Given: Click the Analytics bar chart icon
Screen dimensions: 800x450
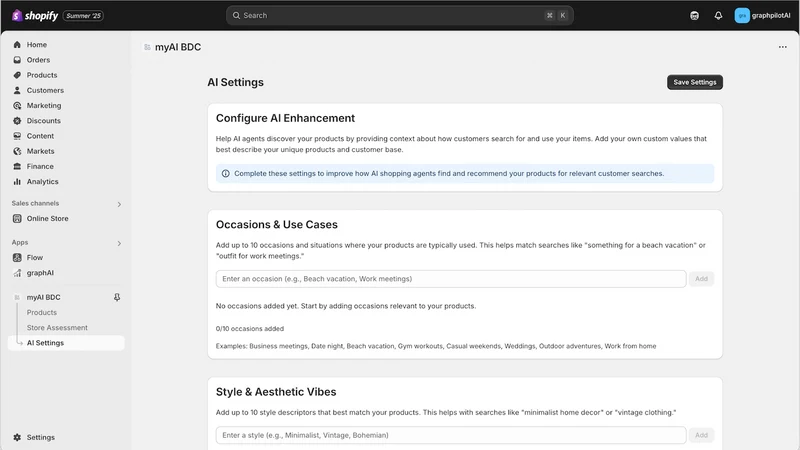Looking at the screenshot, I should (17, 182).
